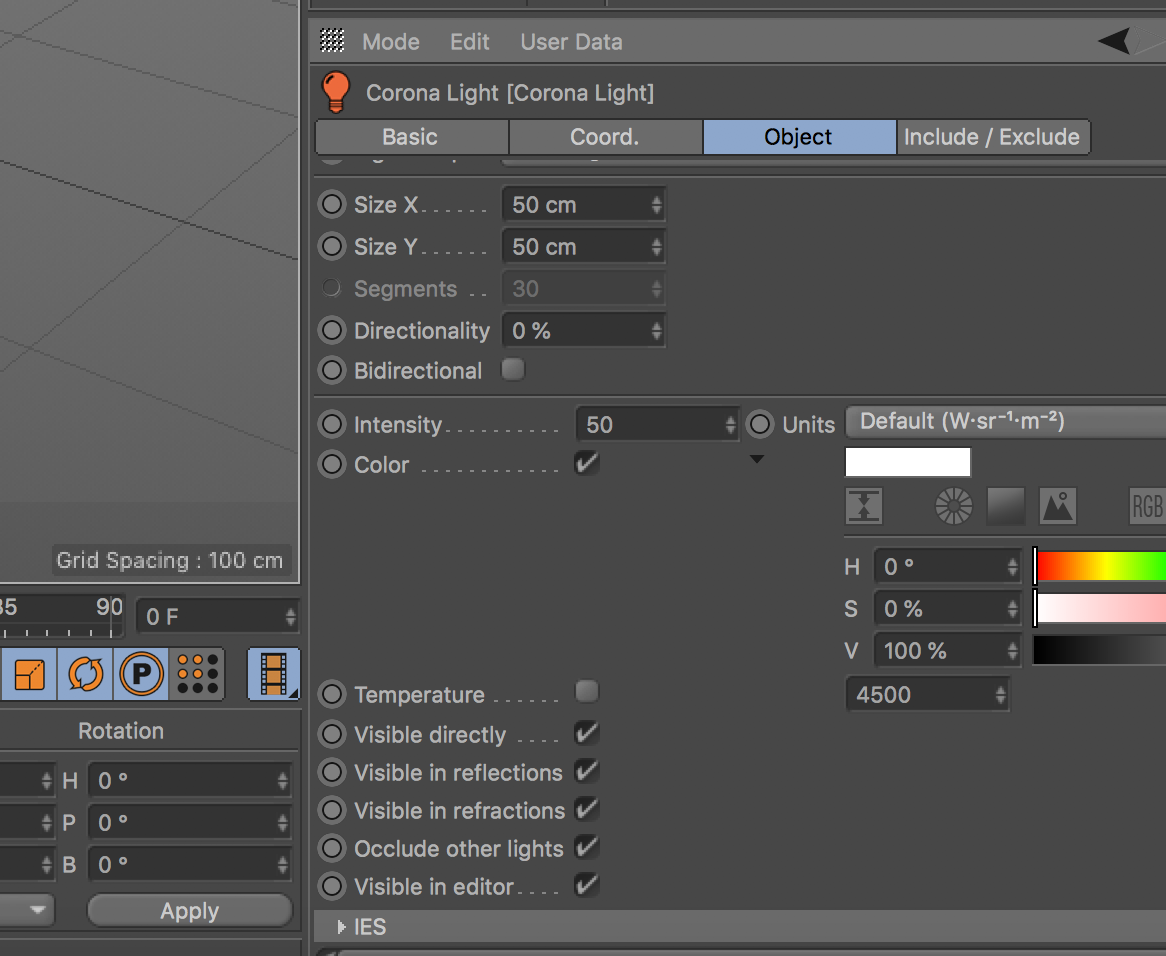The image size is (1166, 956).
Task: Click the Directionality animation dot
Action: coord(332,330)
